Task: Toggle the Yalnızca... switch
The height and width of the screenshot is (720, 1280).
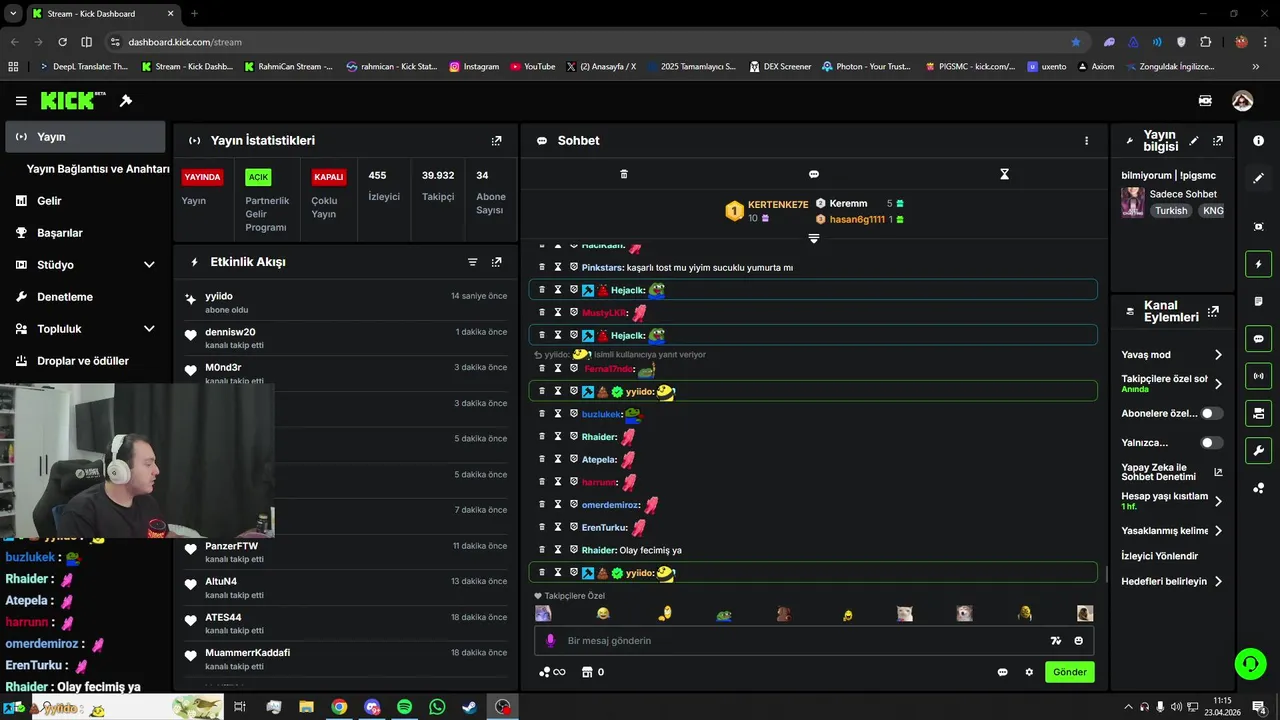Action: point(1211,442)
